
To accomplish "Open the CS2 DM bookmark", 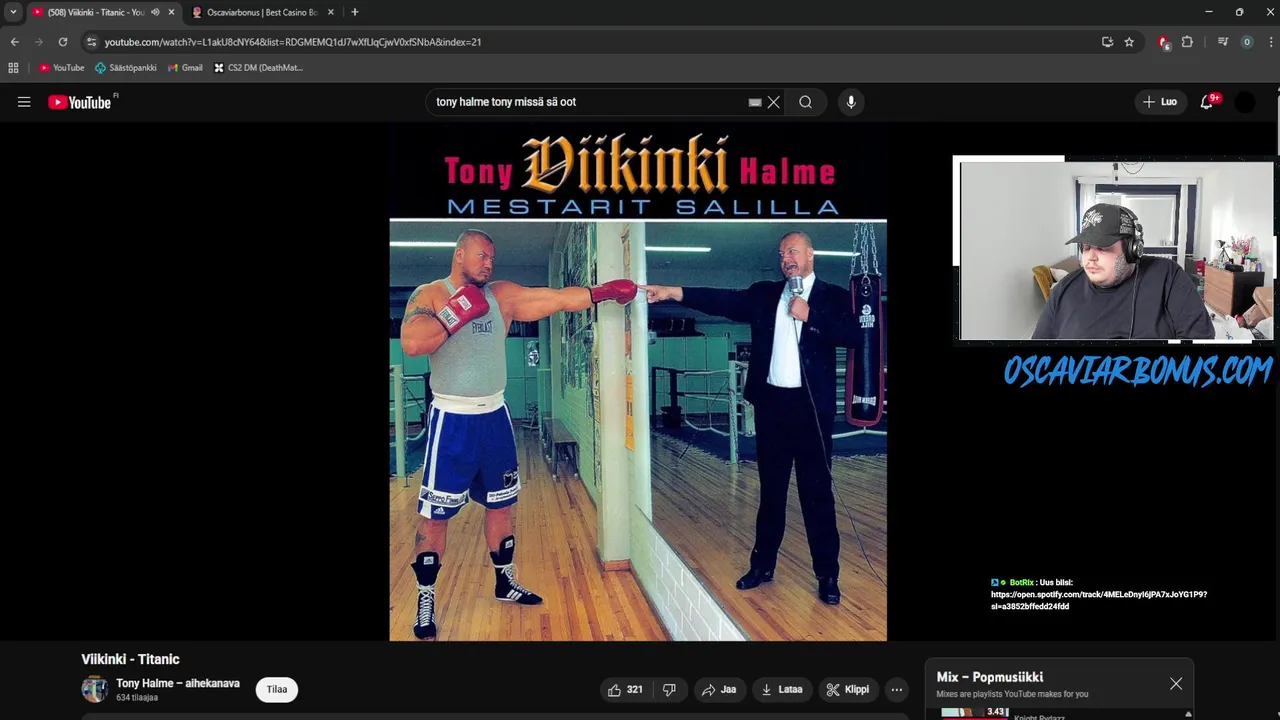I will coord(258,68).
